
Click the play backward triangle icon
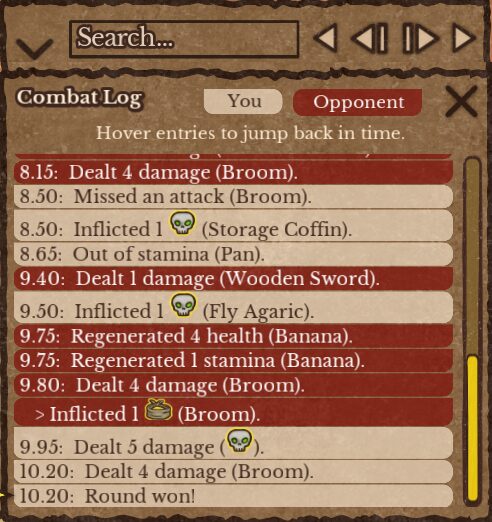coord(326,38)
